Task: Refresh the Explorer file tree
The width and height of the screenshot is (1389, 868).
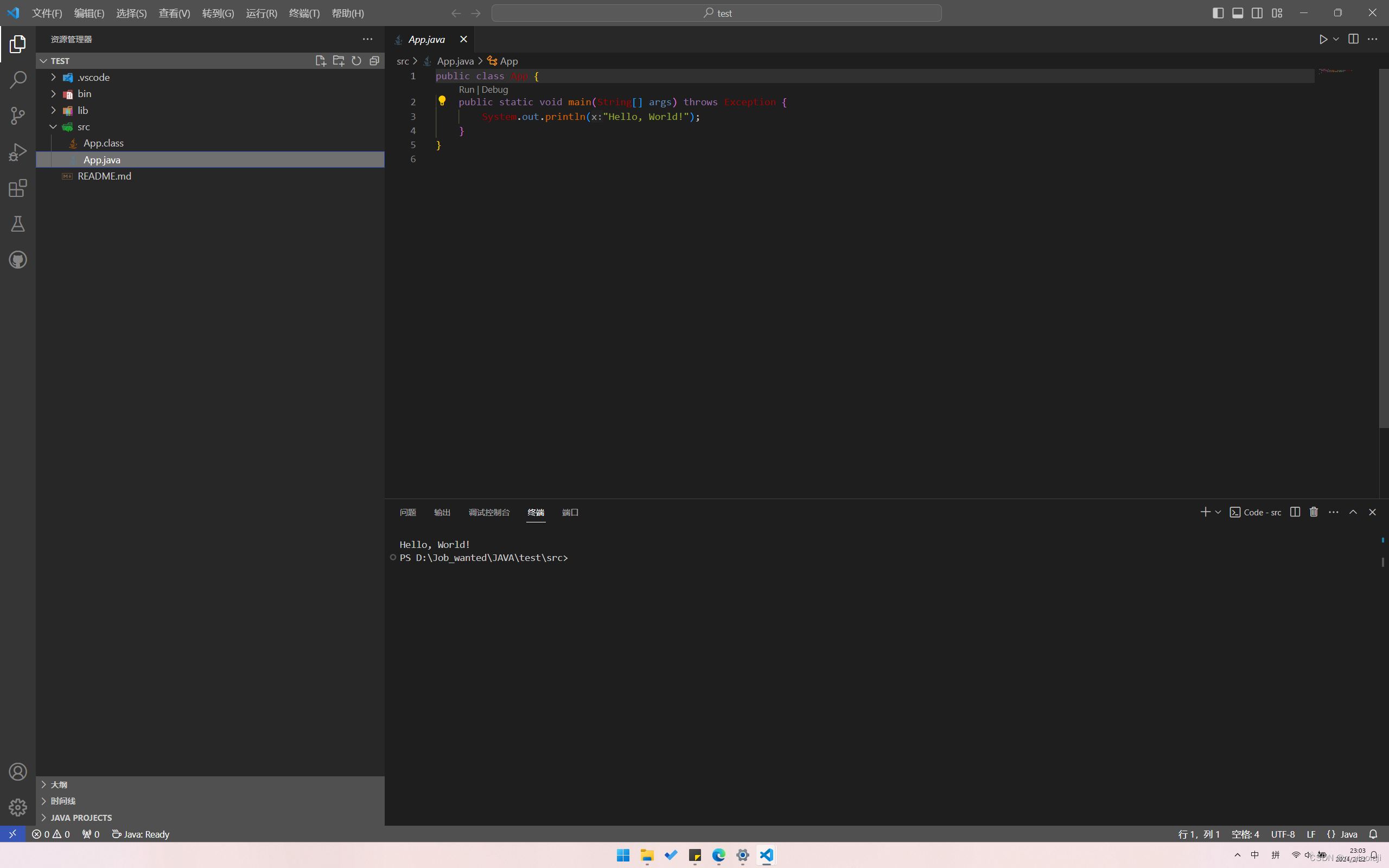Action: click(x=356, y=60)
